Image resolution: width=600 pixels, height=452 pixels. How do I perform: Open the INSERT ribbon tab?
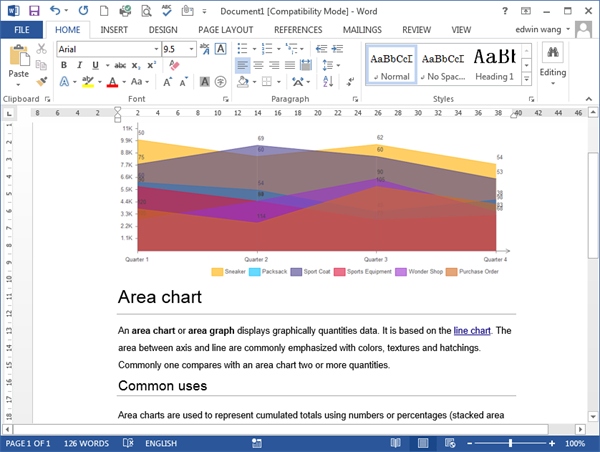pyautogui.click(x=114, y=30)
